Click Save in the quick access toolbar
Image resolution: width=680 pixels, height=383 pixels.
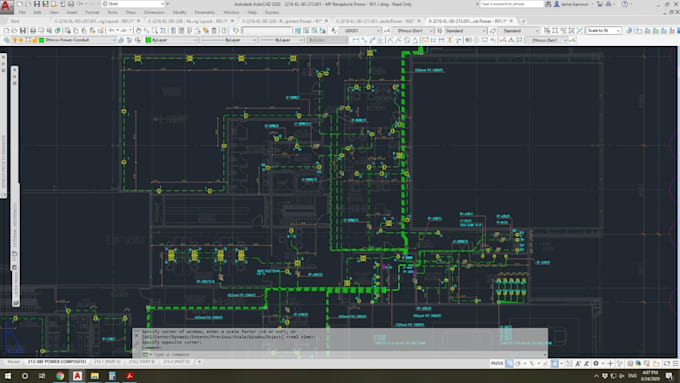[x=37, y=4]
